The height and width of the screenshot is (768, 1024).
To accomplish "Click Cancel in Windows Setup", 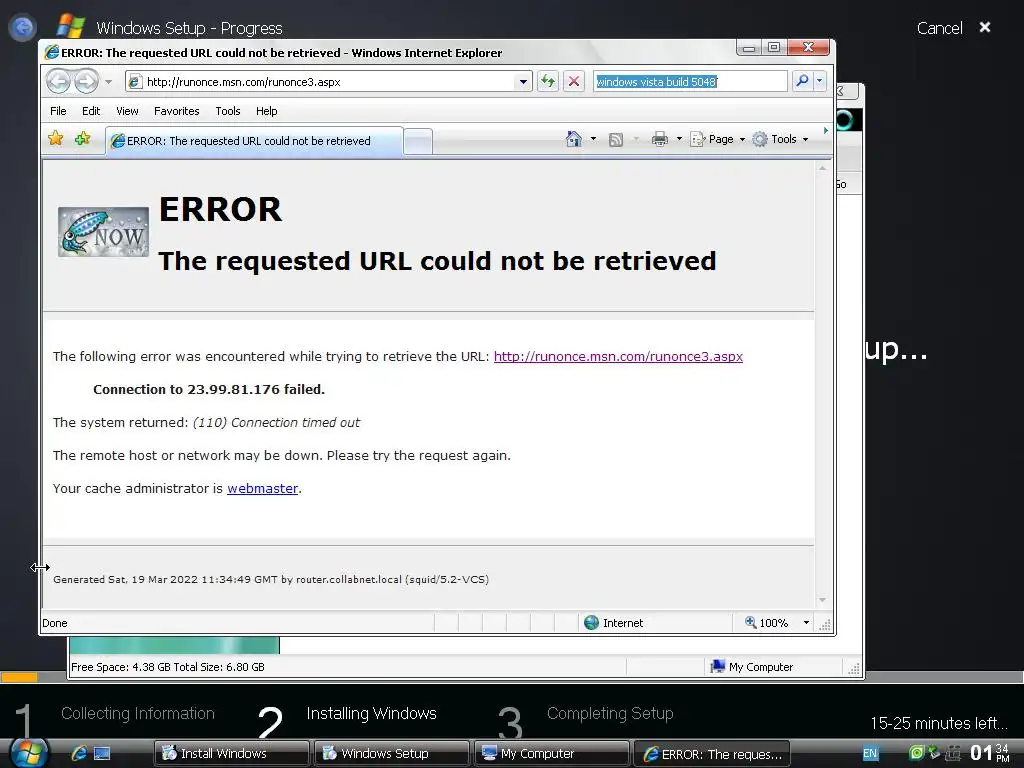I will [x=939, y=28].
